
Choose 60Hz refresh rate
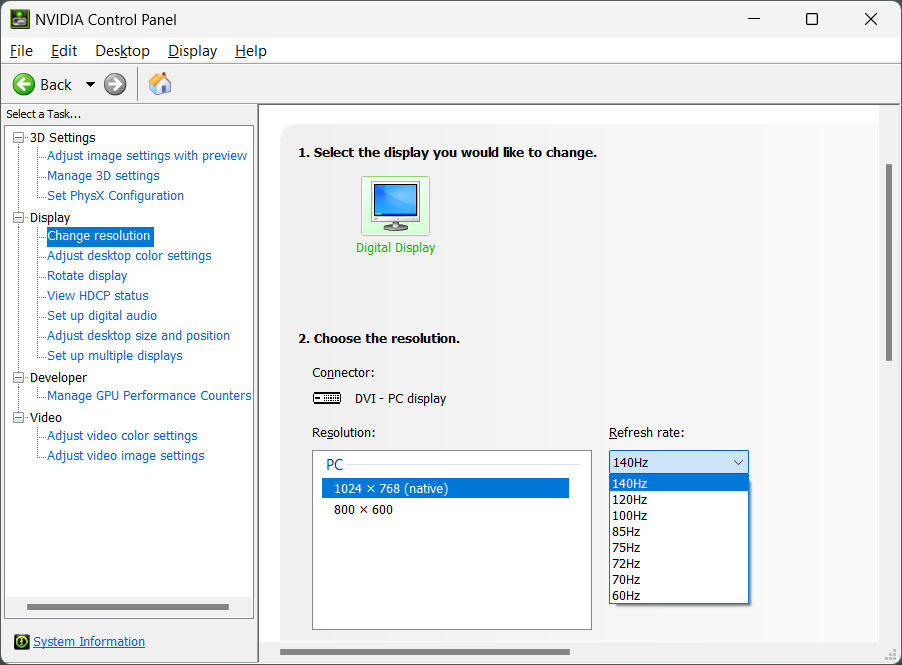click(679, 595)
